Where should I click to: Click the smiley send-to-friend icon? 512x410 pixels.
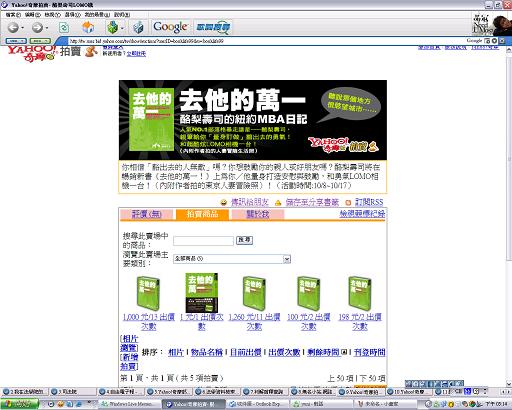(x=224, y=202)
